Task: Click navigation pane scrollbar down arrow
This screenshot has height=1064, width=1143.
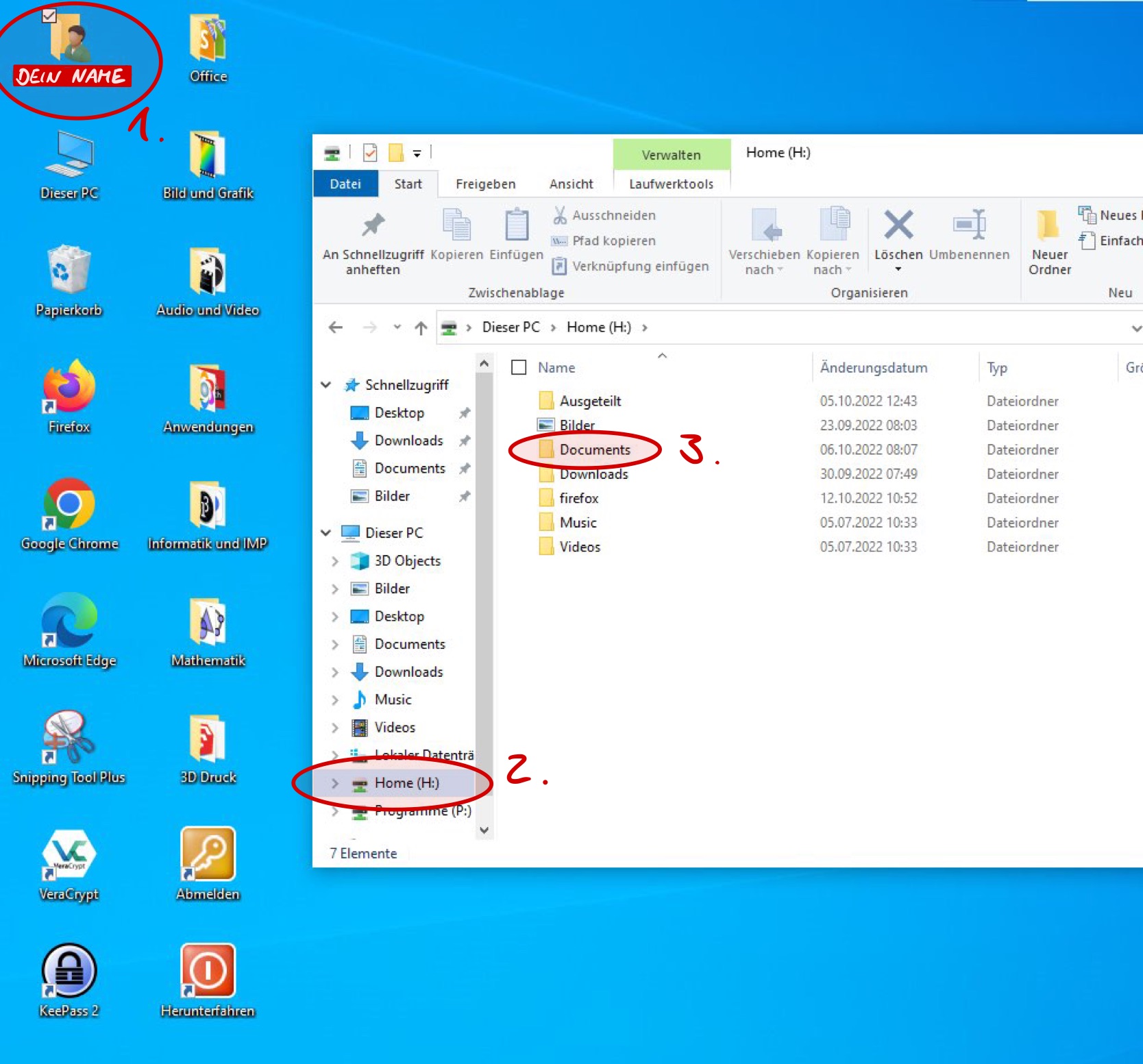Action: [484, 830]
